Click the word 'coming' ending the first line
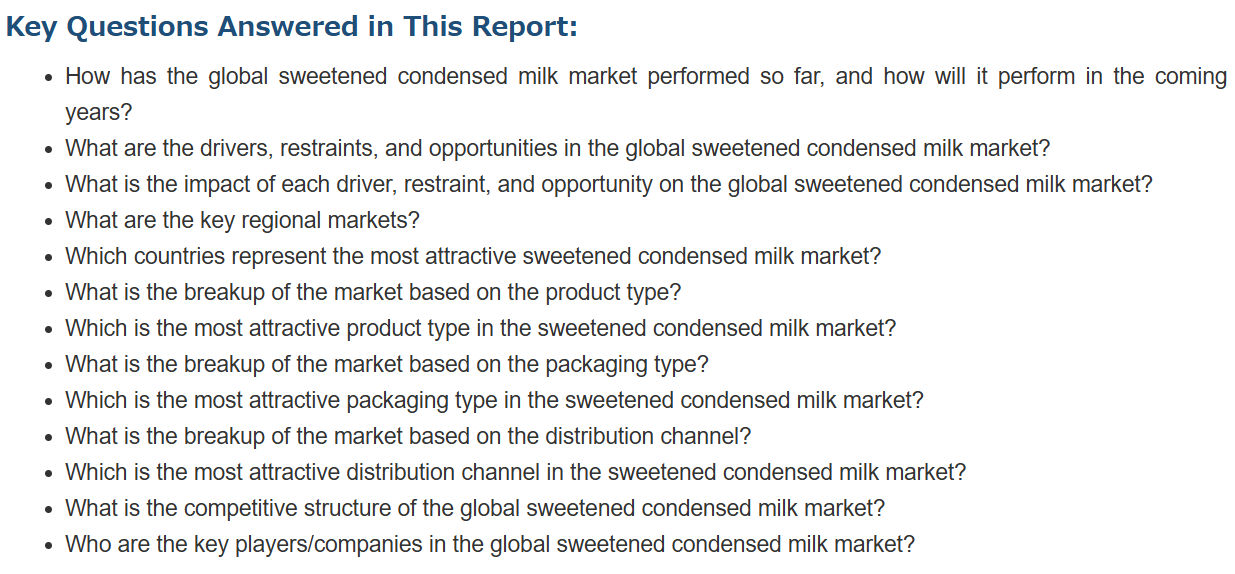 pyautogui.click(x=1191, y=77)
